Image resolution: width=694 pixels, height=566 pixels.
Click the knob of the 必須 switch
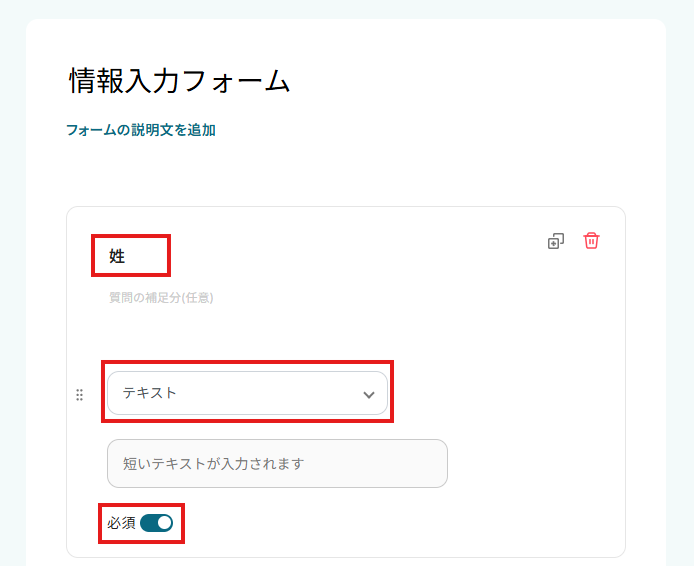pos(164,523)
